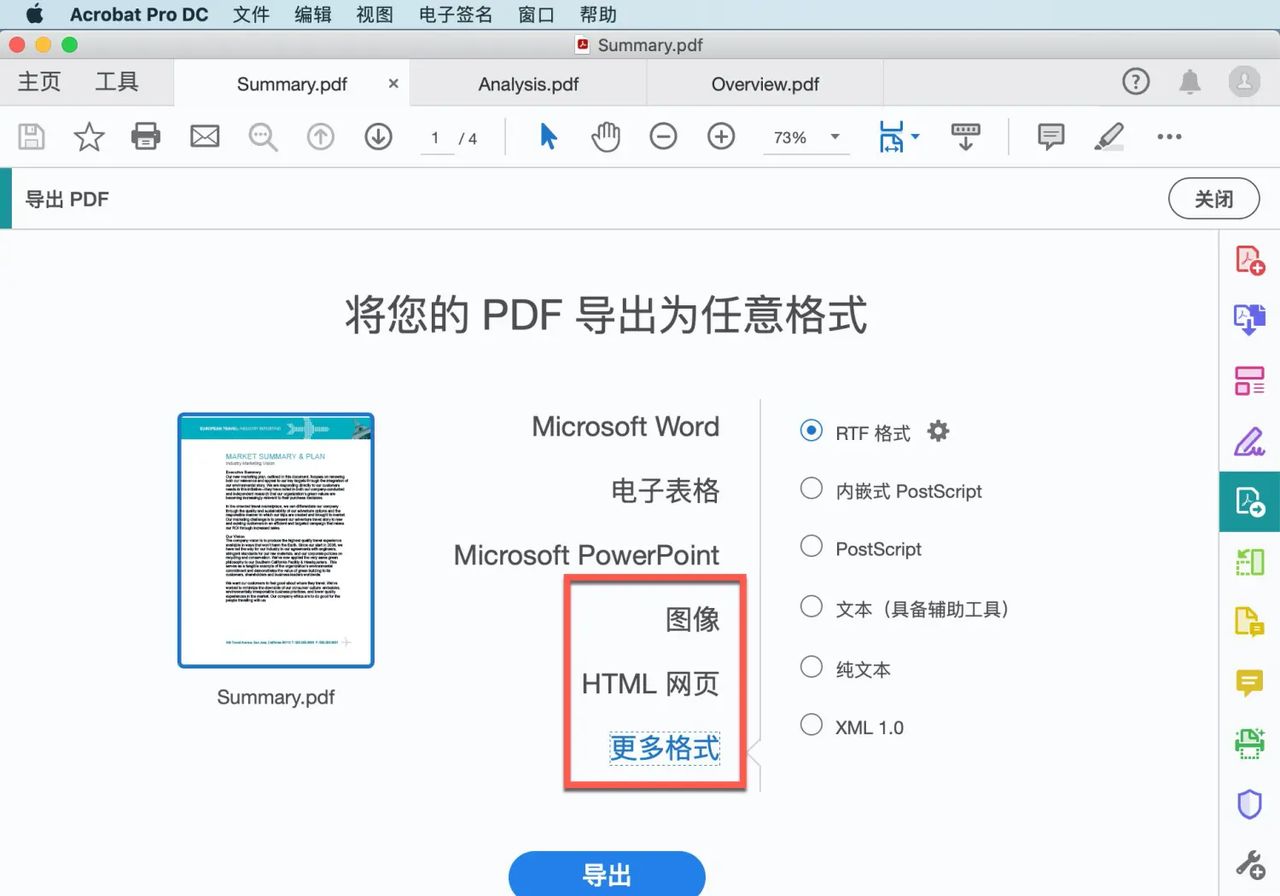Open the green organize pages sidebar icon
This screenshot has height=896, width=1280.
pyautogui.click(x=1250, y=562)
